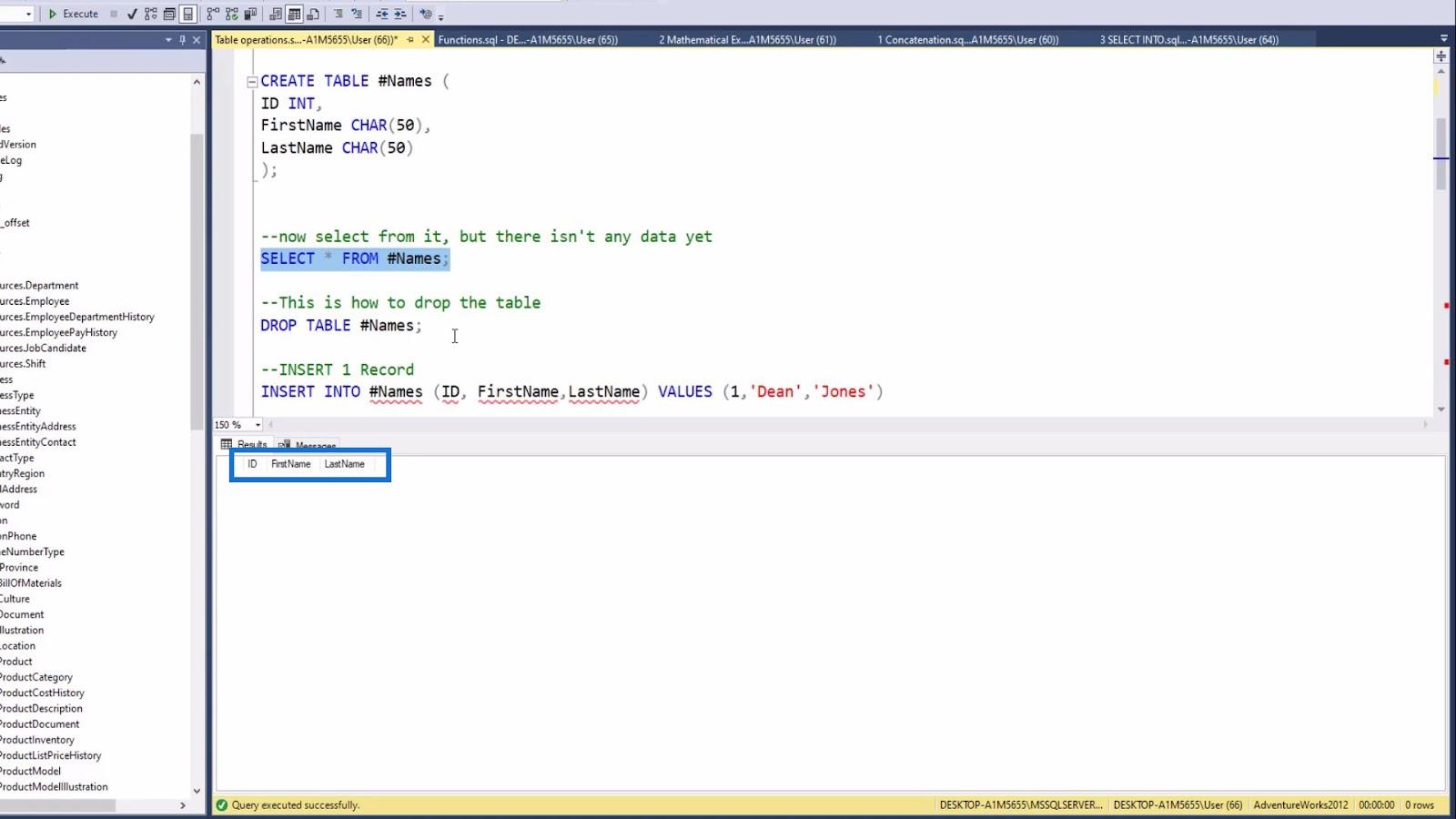The height and width of the screenshot is (819, 1456).
Task: Open the Query Options dialog icon
Action: 169,14
